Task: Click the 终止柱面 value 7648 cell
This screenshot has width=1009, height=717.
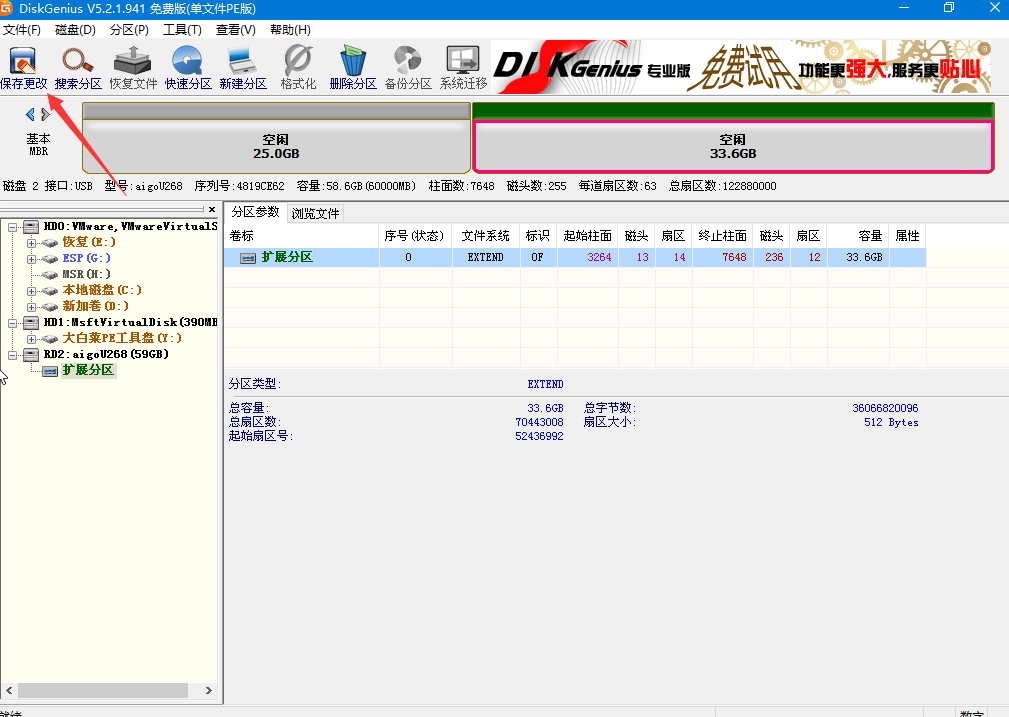Action: [x=723, y=257]
